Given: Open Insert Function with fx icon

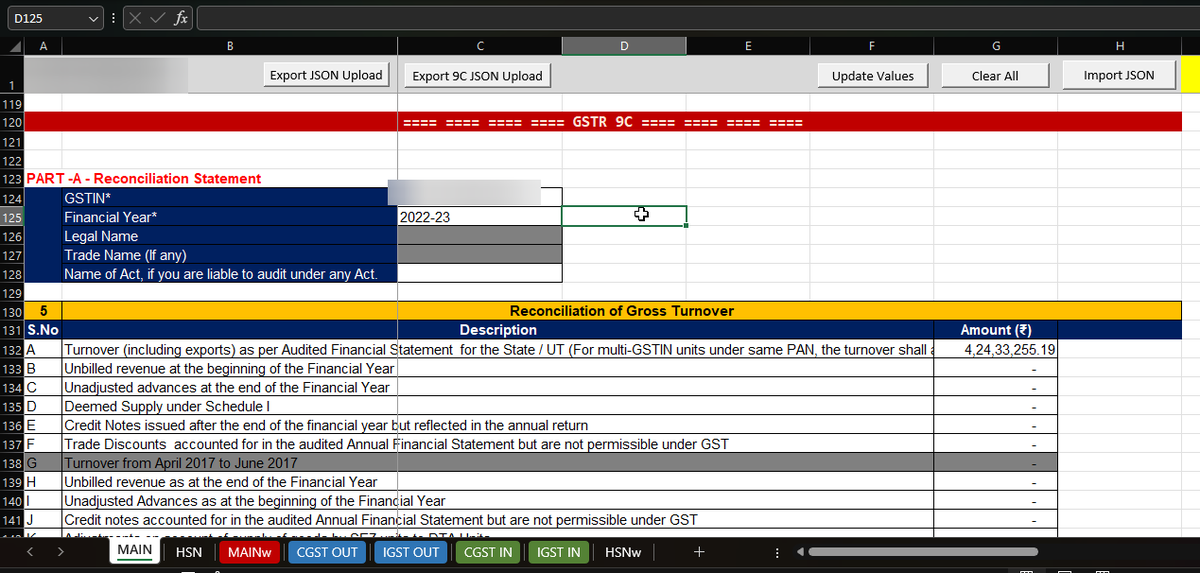Looking at the screenshot, I should point(181,18).
